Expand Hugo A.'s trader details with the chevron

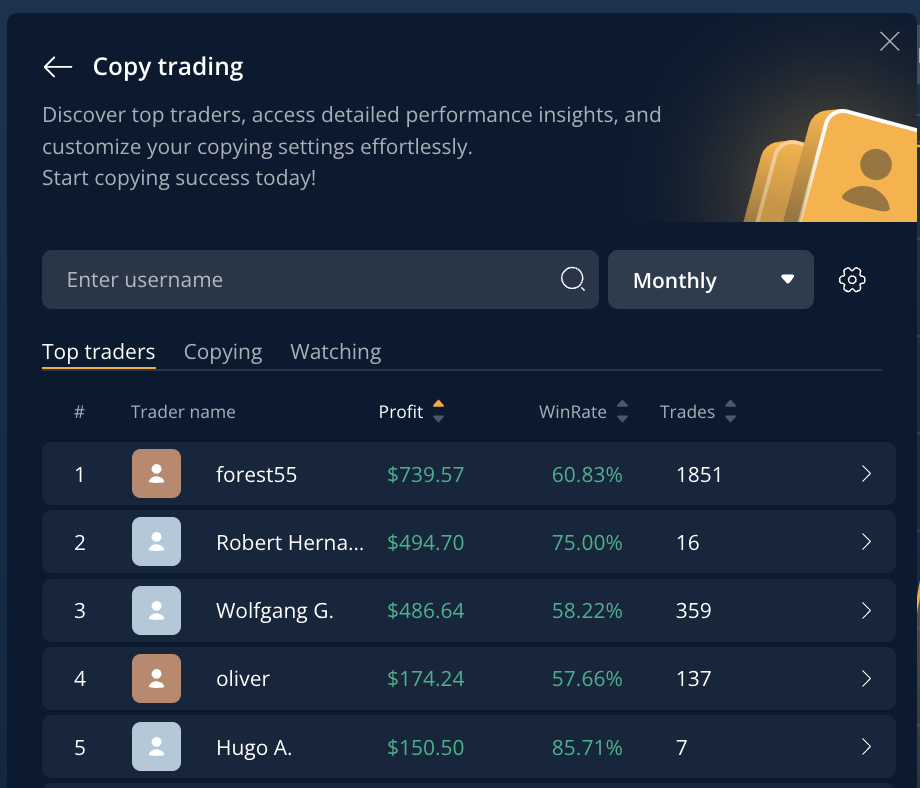[x=866, y=746]
